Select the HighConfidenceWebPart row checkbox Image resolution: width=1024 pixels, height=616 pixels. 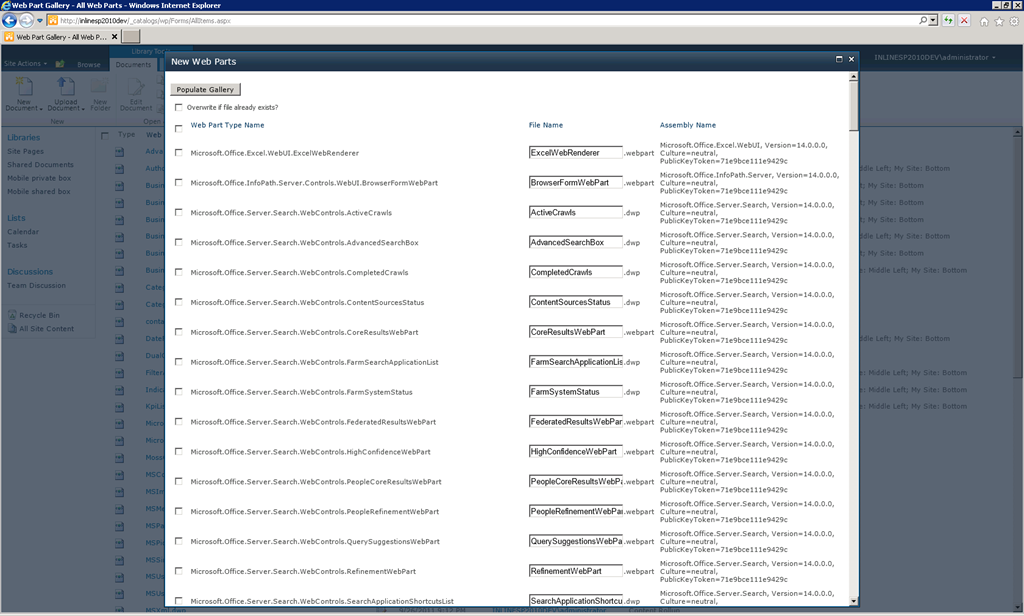178,451
